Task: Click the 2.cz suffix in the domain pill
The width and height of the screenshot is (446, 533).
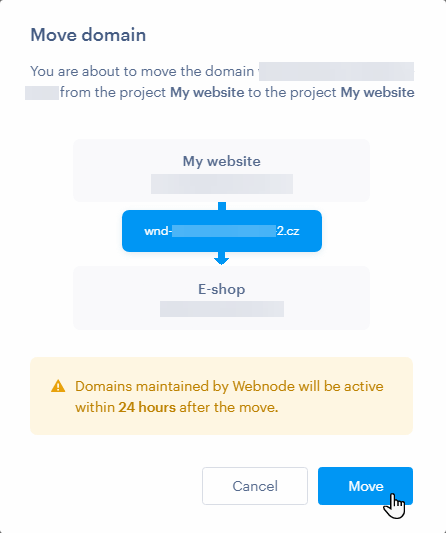Action: tap(288, 231)
